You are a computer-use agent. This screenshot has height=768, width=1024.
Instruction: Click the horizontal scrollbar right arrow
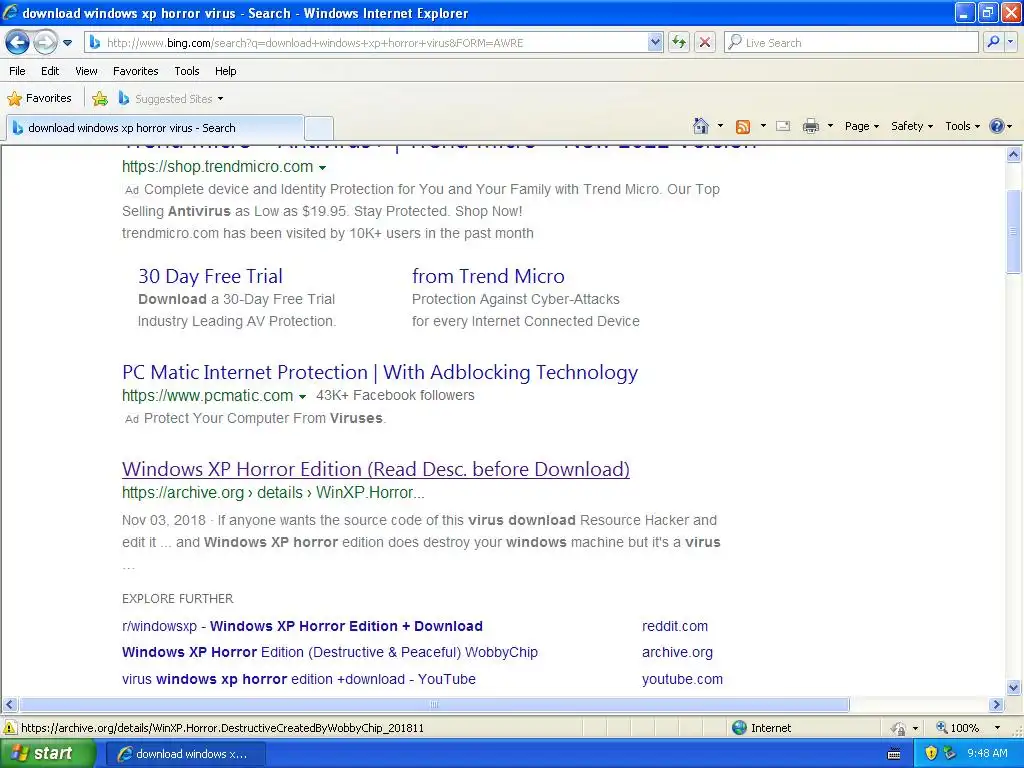pos(996,705)
